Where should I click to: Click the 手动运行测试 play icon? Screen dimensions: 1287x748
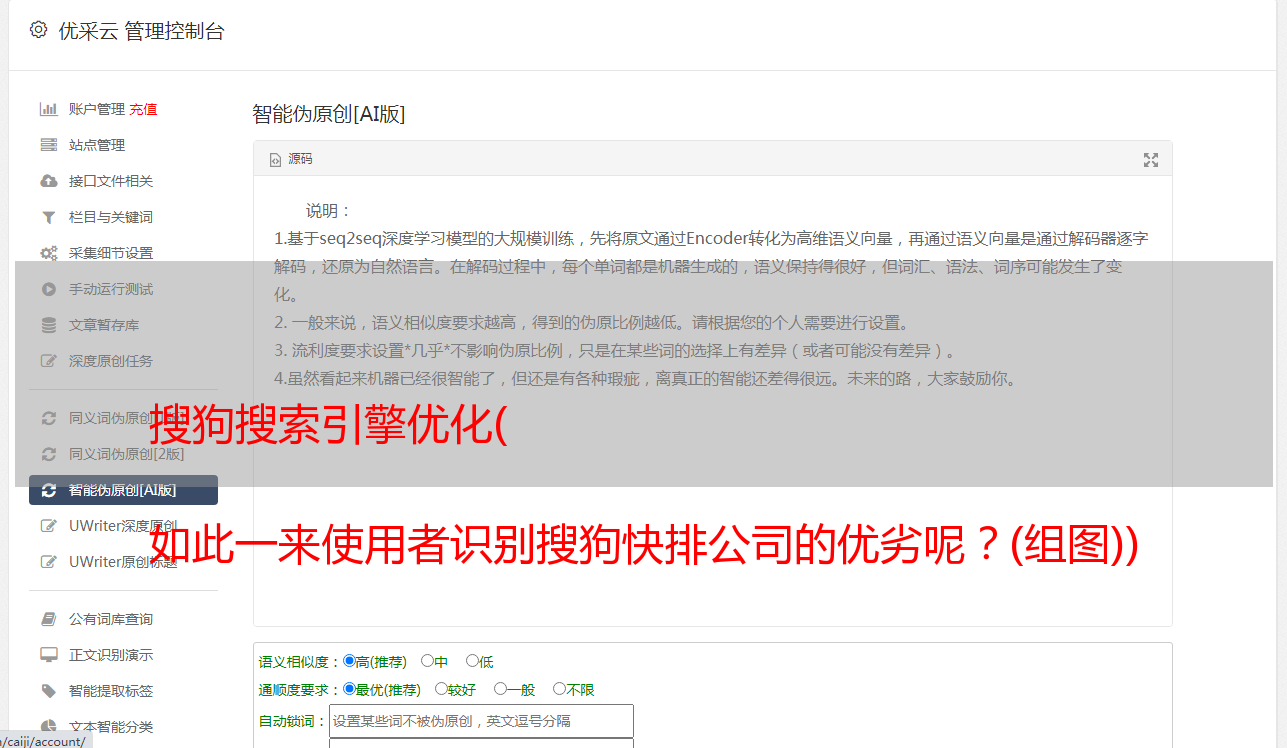(48, 289)
